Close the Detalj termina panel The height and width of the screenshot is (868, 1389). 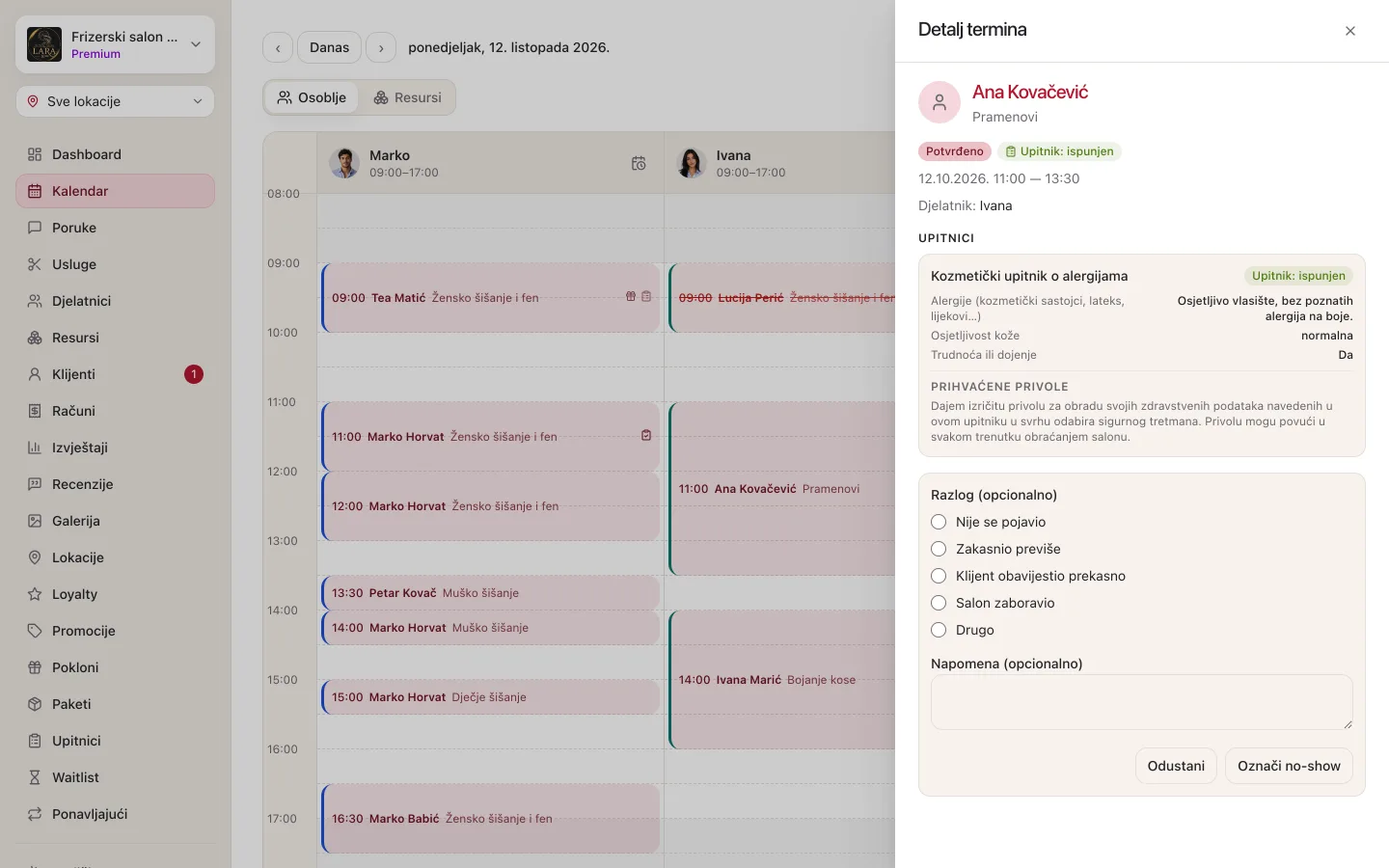coord(1350,31)
